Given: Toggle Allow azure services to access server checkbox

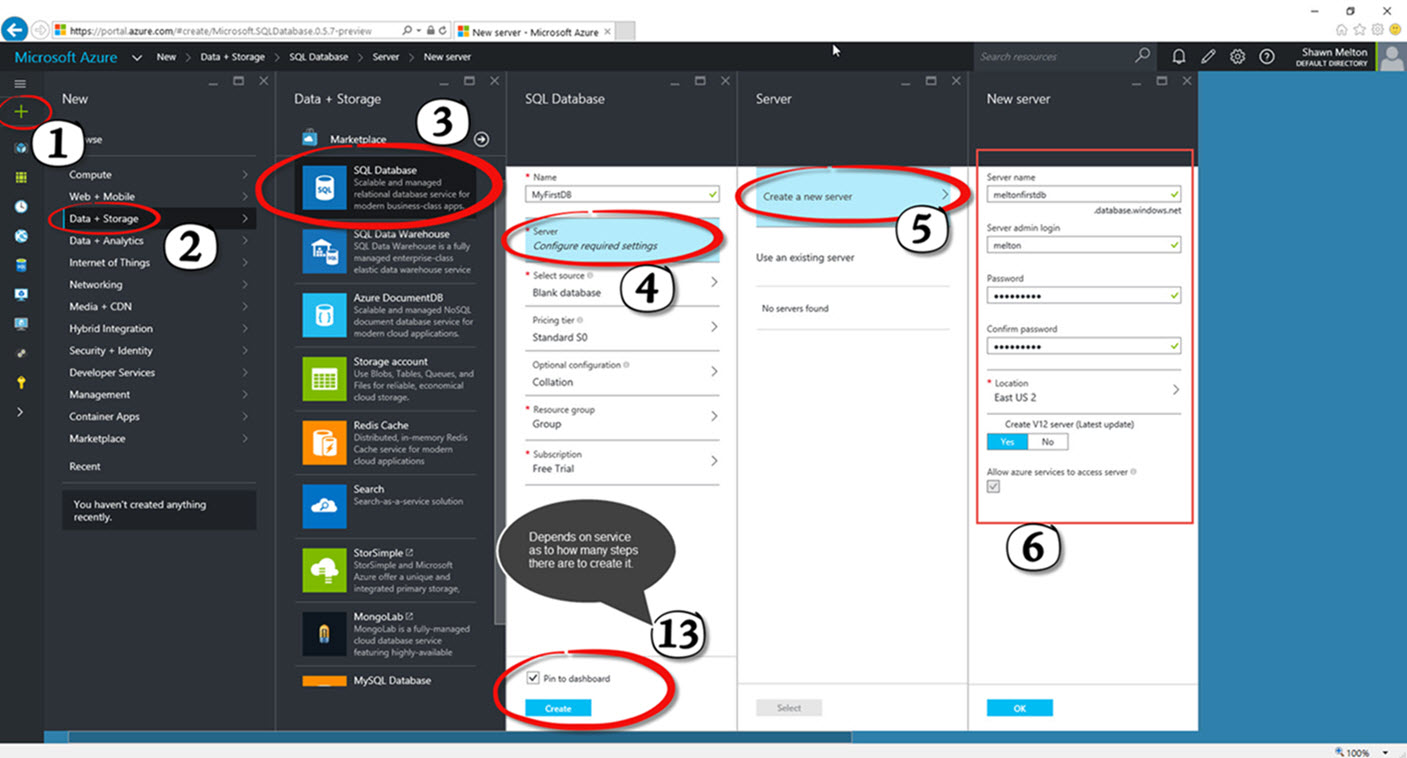Looking at the screenshot, I should click(x=993, y=487).
